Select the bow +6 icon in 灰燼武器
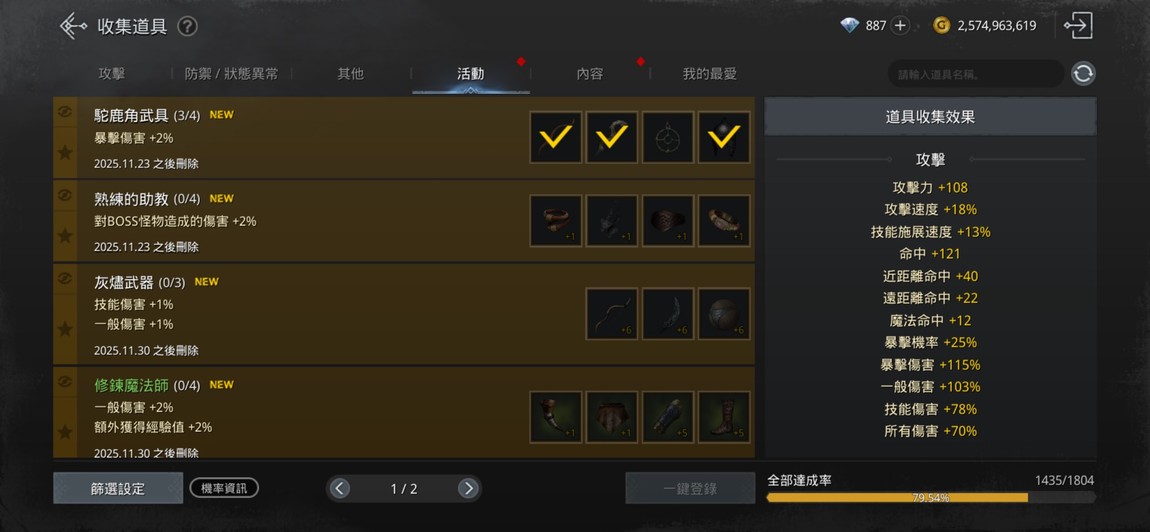The width and height of the screenshot is (1150, 532). point(612,314)
